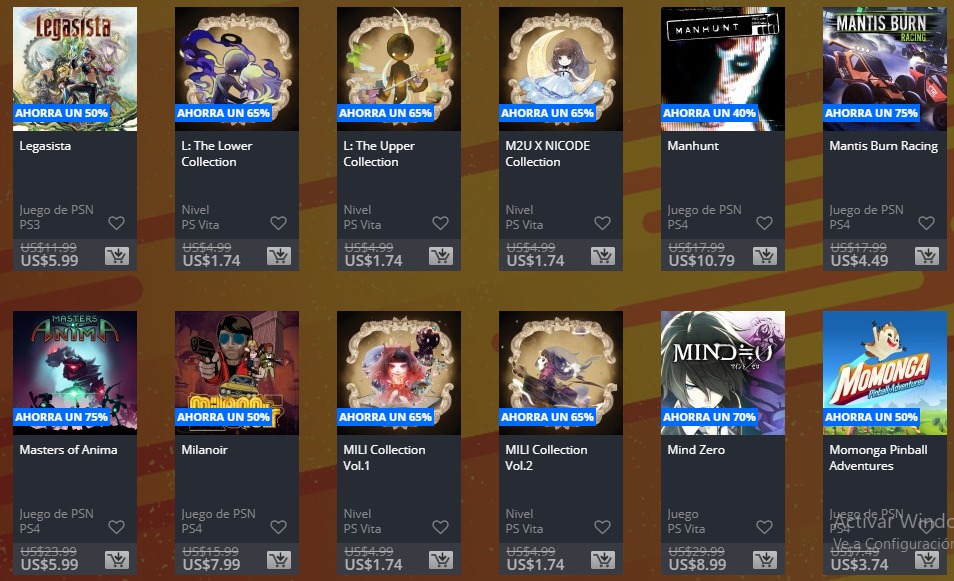Viewport: 954px width, 581px height.
Task: Add Mantis Burn Racing to cart
Action: [927, 256]
